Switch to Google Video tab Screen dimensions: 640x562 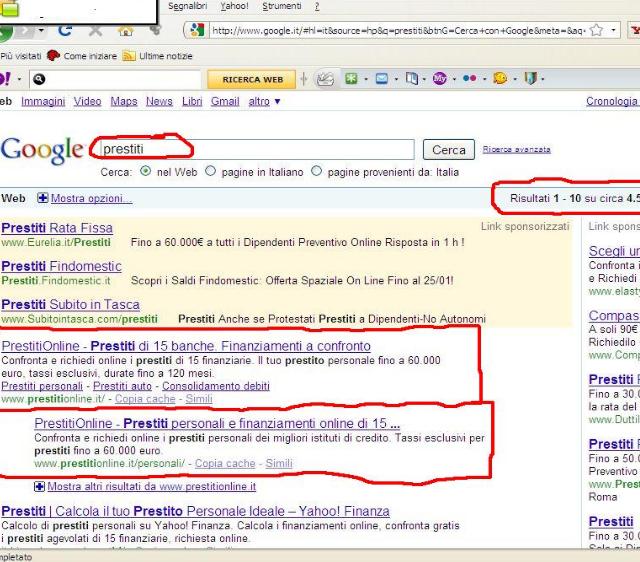[x=87, y=101]
